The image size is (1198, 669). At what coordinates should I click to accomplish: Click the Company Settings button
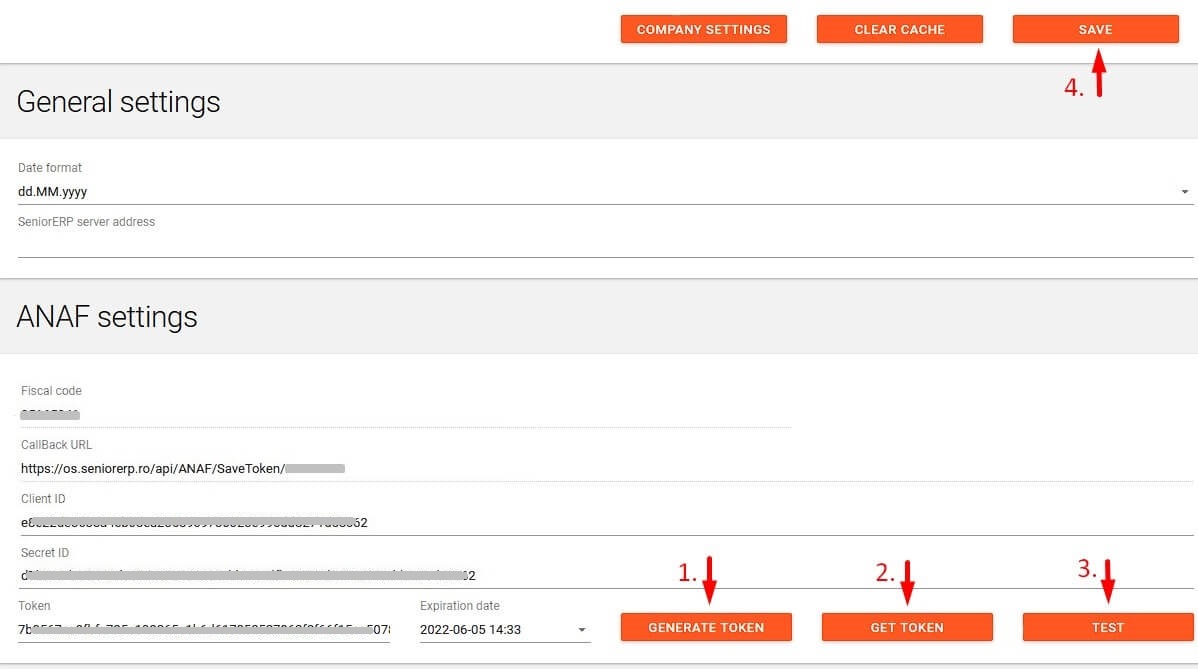click(x=704, y=29)
